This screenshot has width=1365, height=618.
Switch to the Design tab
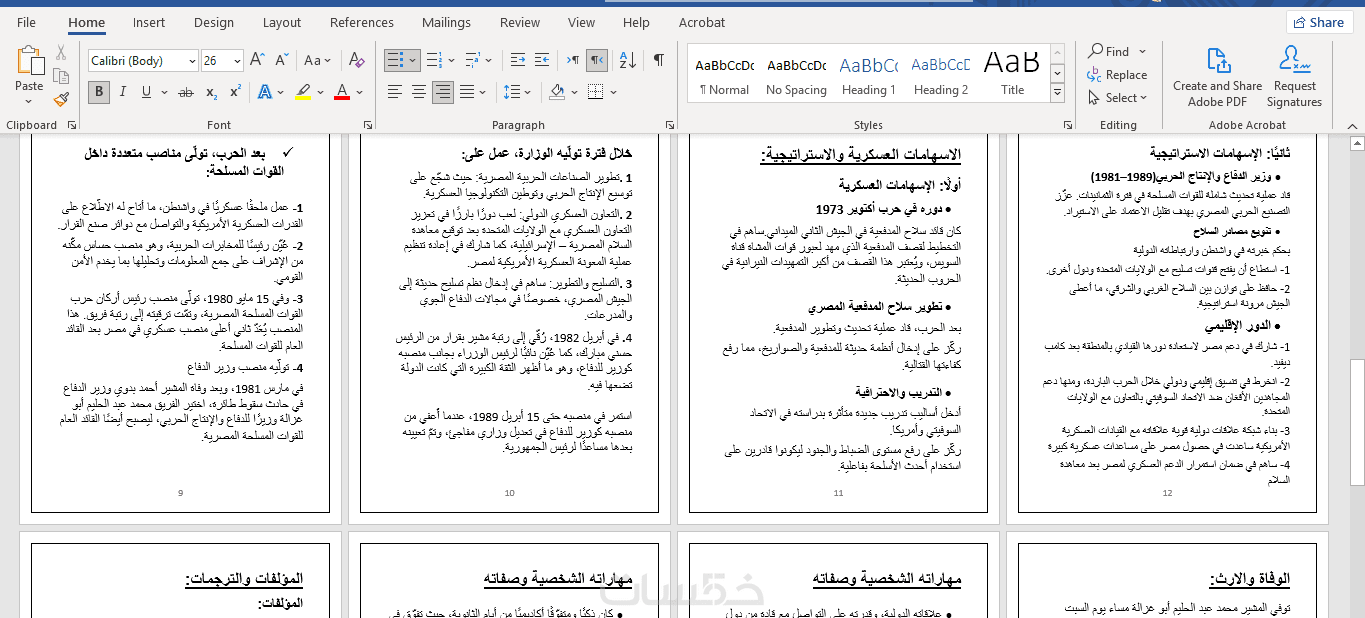point(214,22)
